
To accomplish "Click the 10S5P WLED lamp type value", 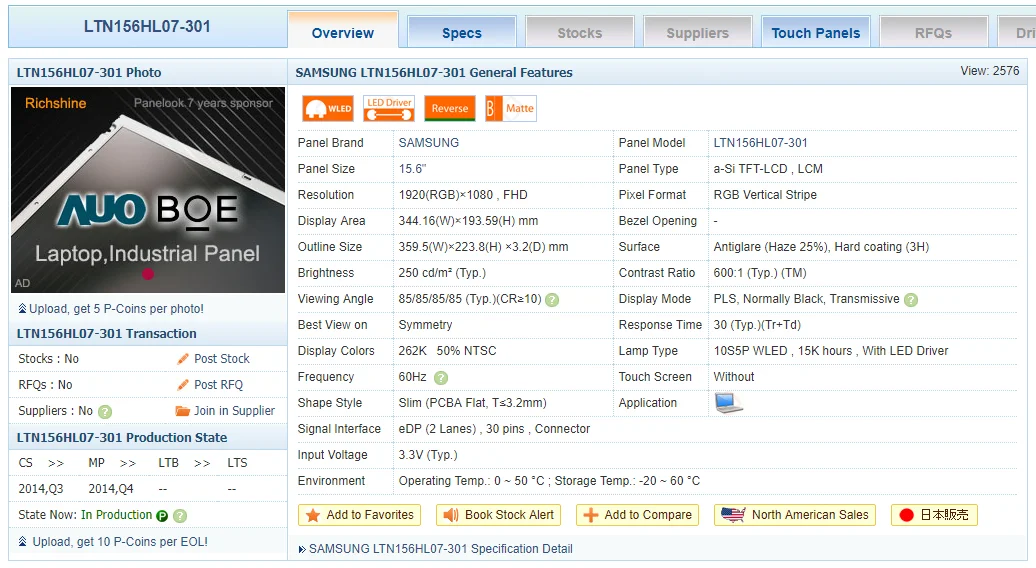I will (831, 351).
